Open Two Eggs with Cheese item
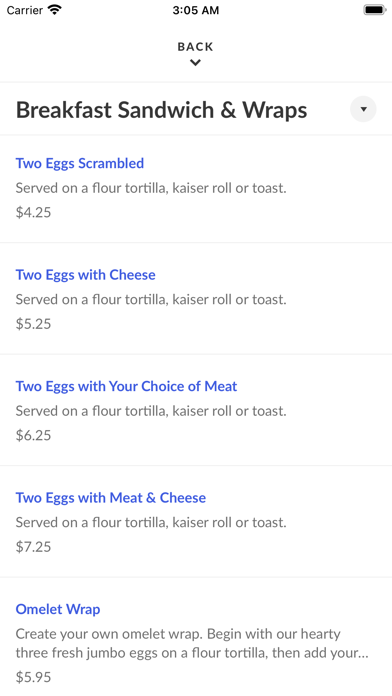 click(x=86, y=275)
